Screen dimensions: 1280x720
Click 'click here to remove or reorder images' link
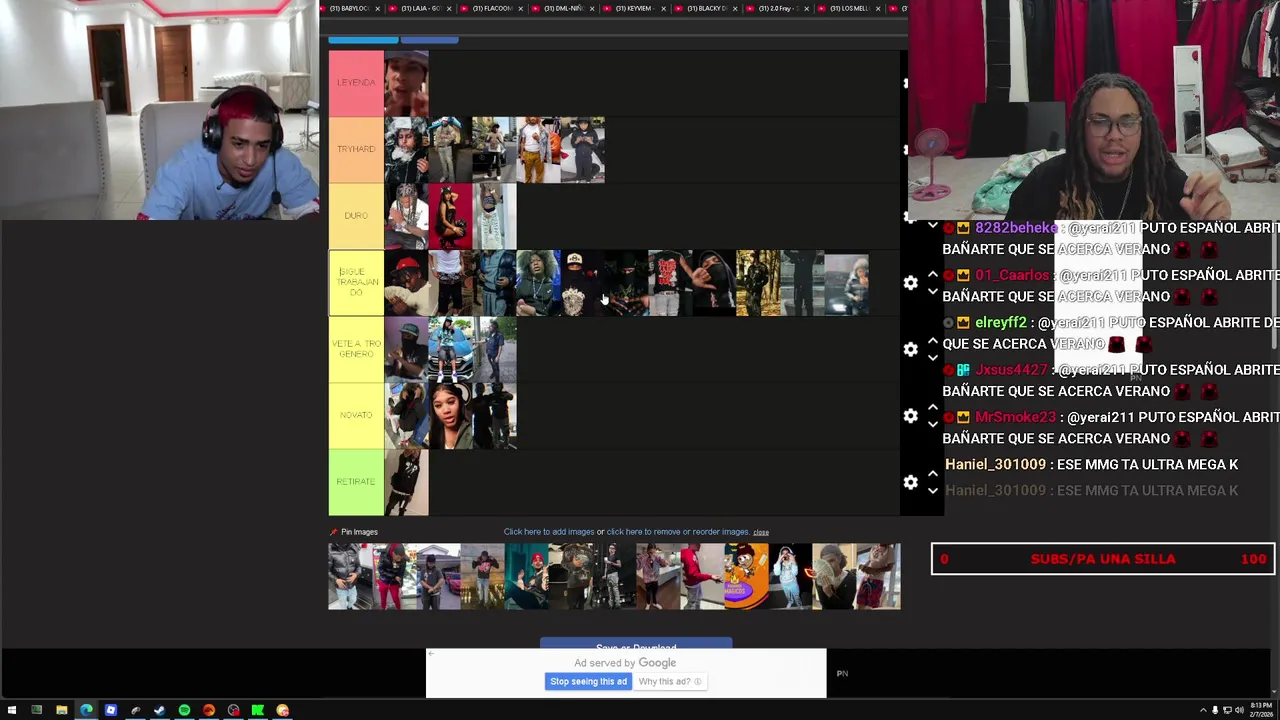click(x=677, y=532)
